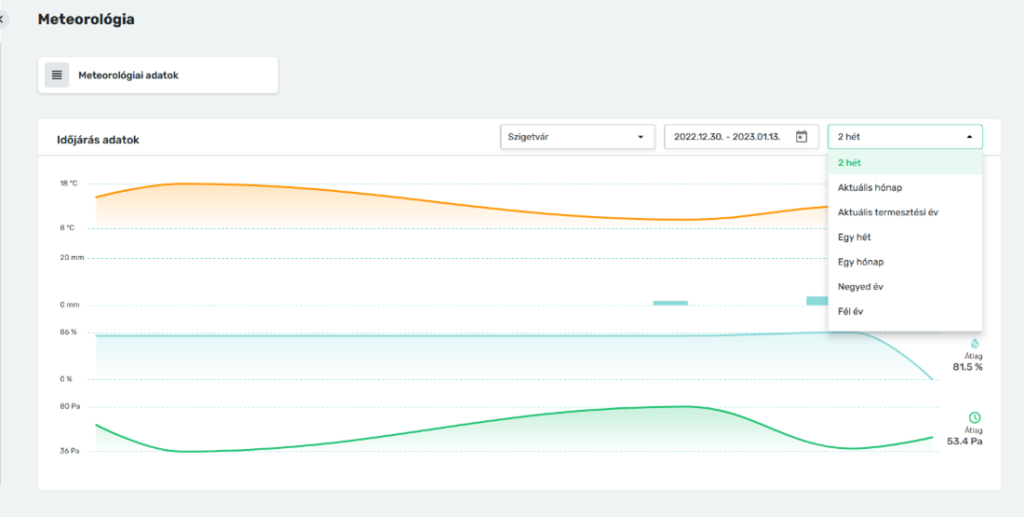Click the green pressure gauge icon
This screenshot has height=517, width=1024.
tap(975, 417)
